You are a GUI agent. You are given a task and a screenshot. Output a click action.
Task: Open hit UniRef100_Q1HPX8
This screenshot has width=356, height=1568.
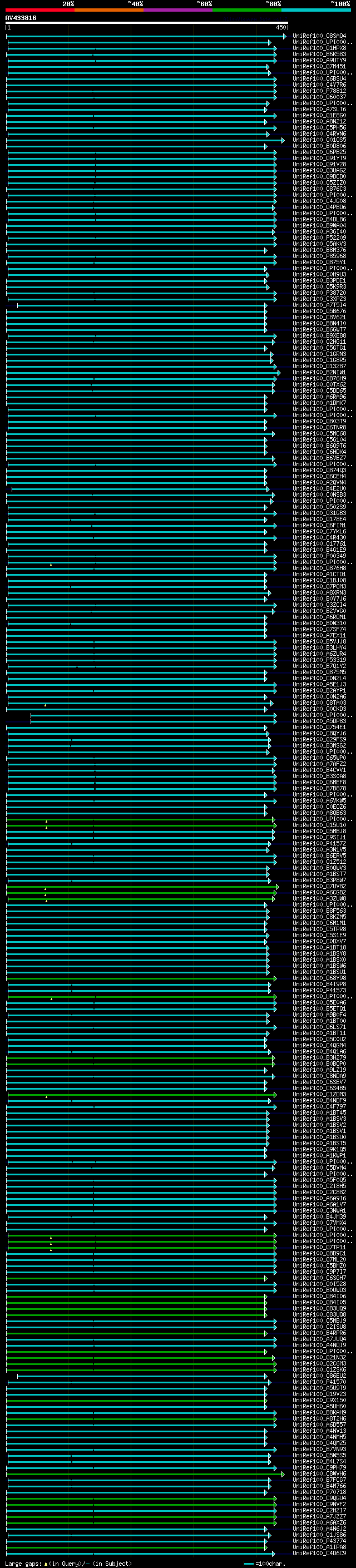point(319,48)
